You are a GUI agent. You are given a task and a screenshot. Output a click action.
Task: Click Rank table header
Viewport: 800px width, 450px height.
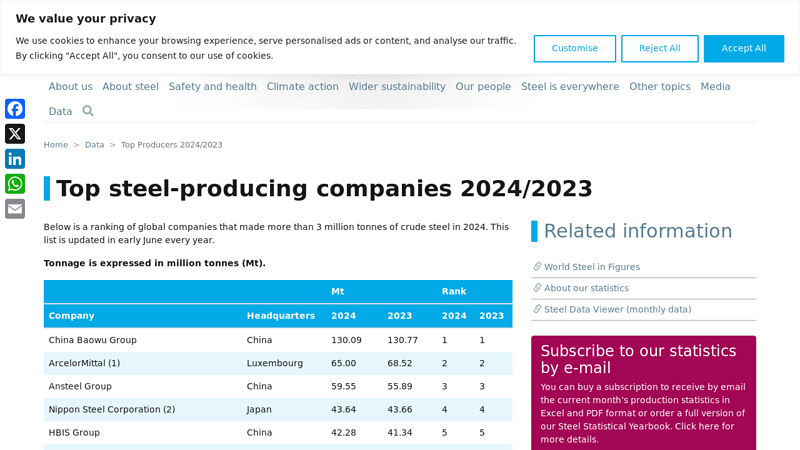coord(454,291)
